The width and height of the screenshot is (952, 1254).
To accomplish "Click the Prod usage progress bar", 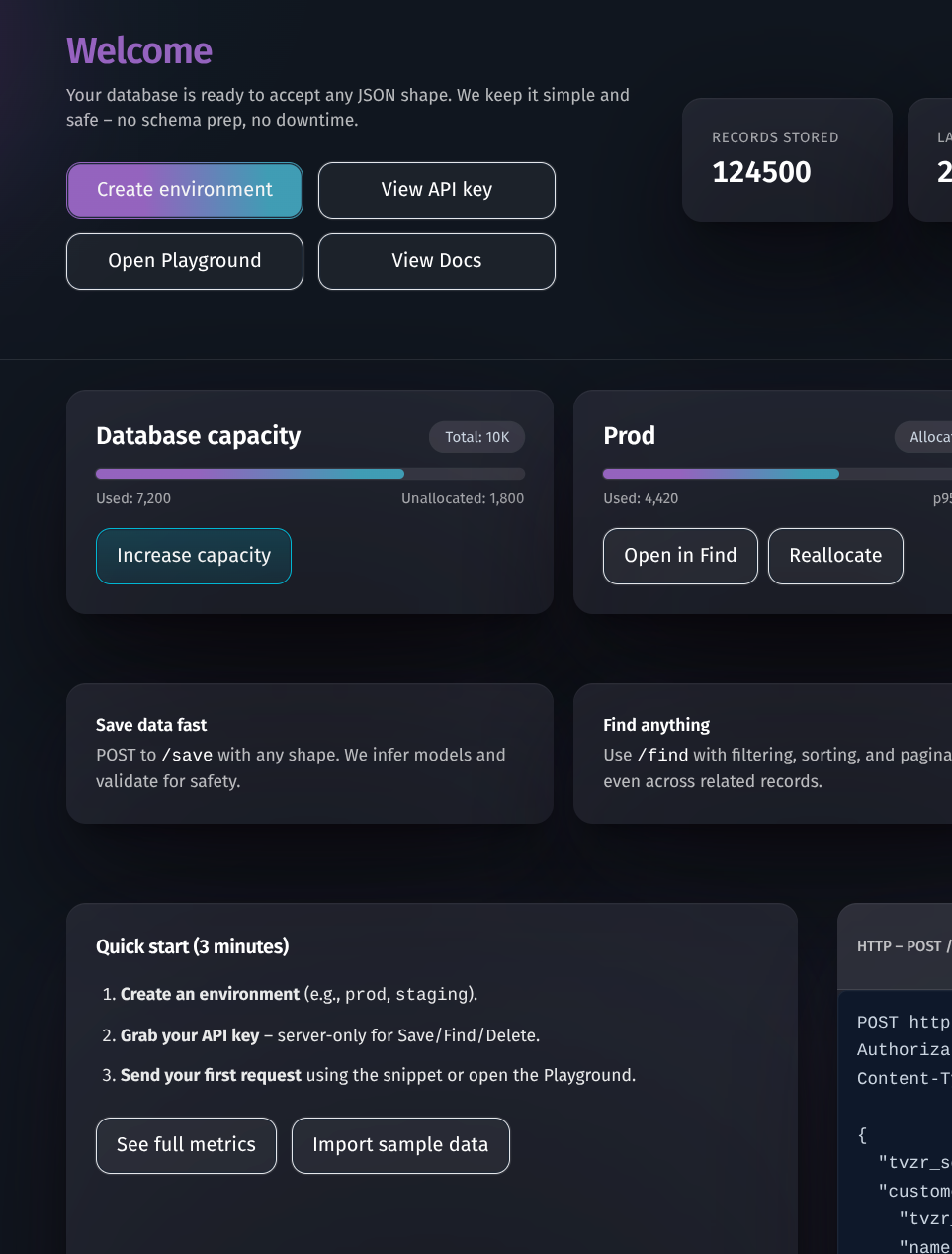I will 771,474.
